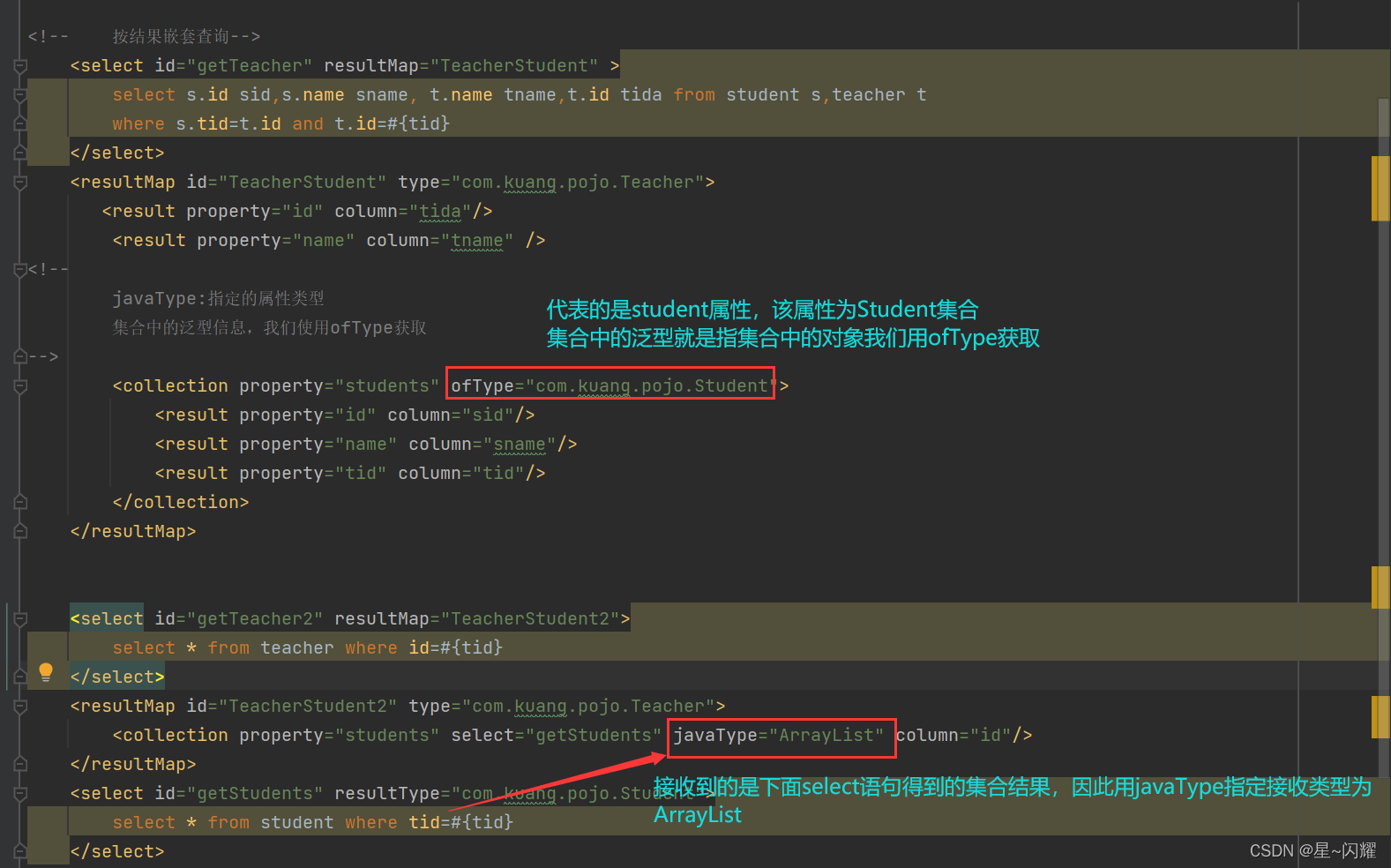The image size is (1391, 868).
Task: Click column value 'sname' in the result tag
Action: tap(520, 445)
